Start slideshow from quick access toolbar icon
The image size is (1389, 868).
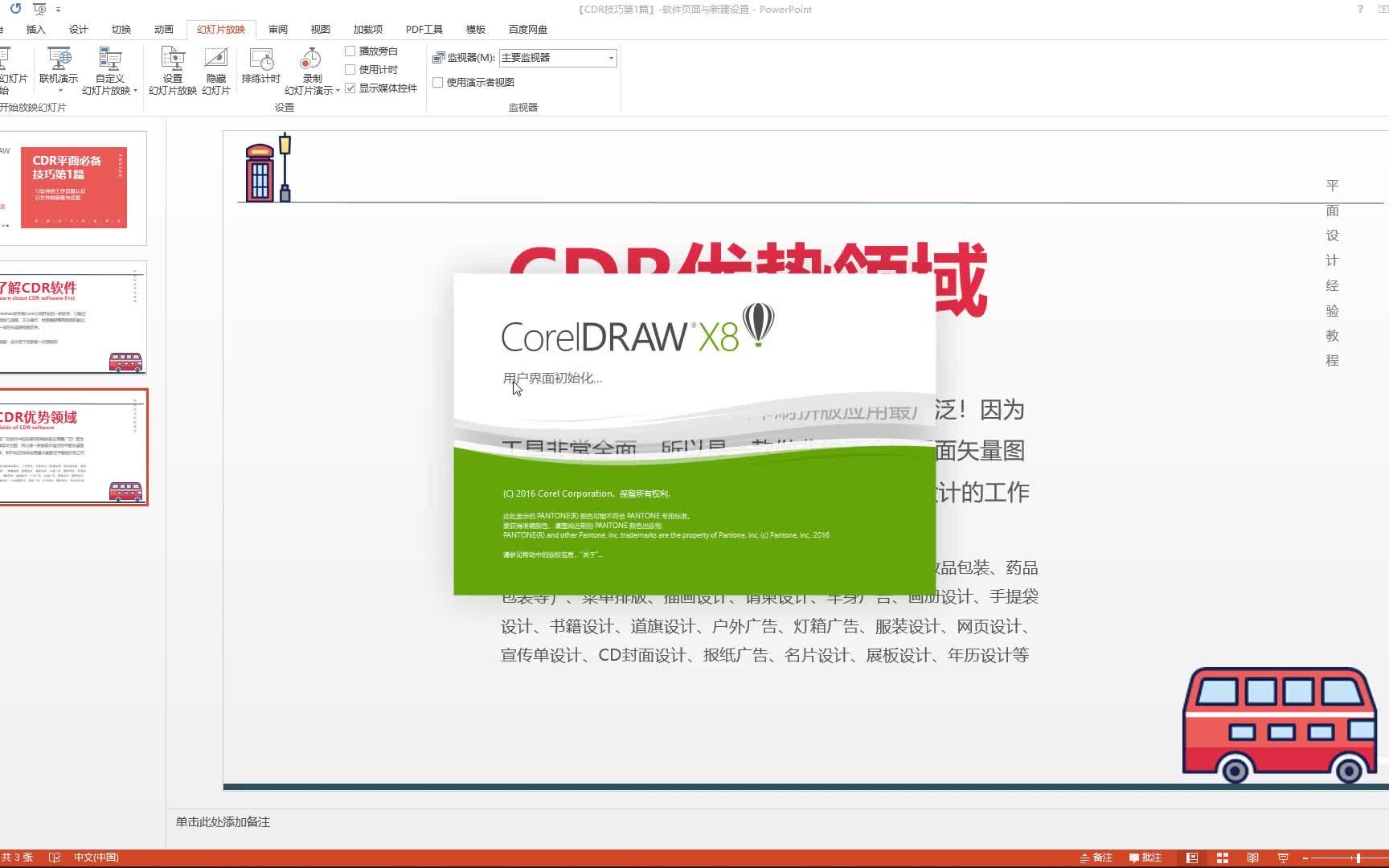39,9
